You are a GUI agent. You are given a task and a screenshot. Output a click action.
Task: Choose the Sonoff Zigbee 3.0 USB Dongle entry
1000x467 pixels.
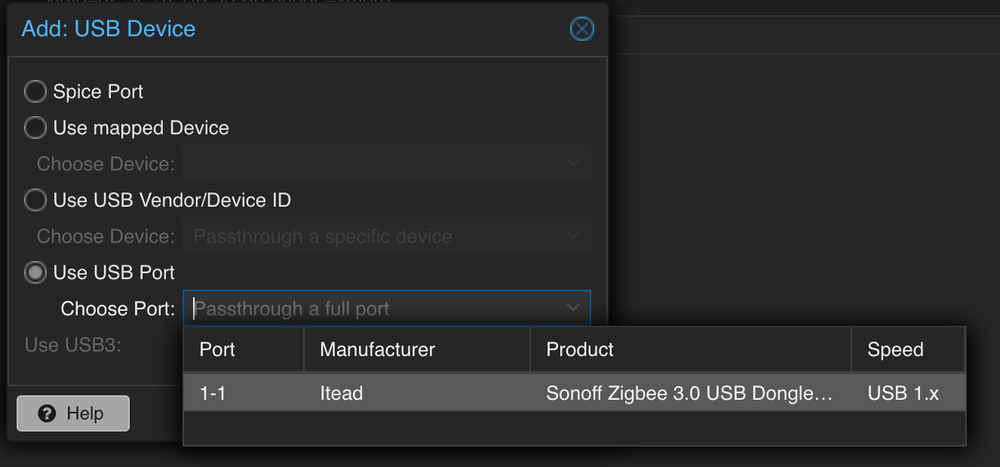tap(691, 393)
